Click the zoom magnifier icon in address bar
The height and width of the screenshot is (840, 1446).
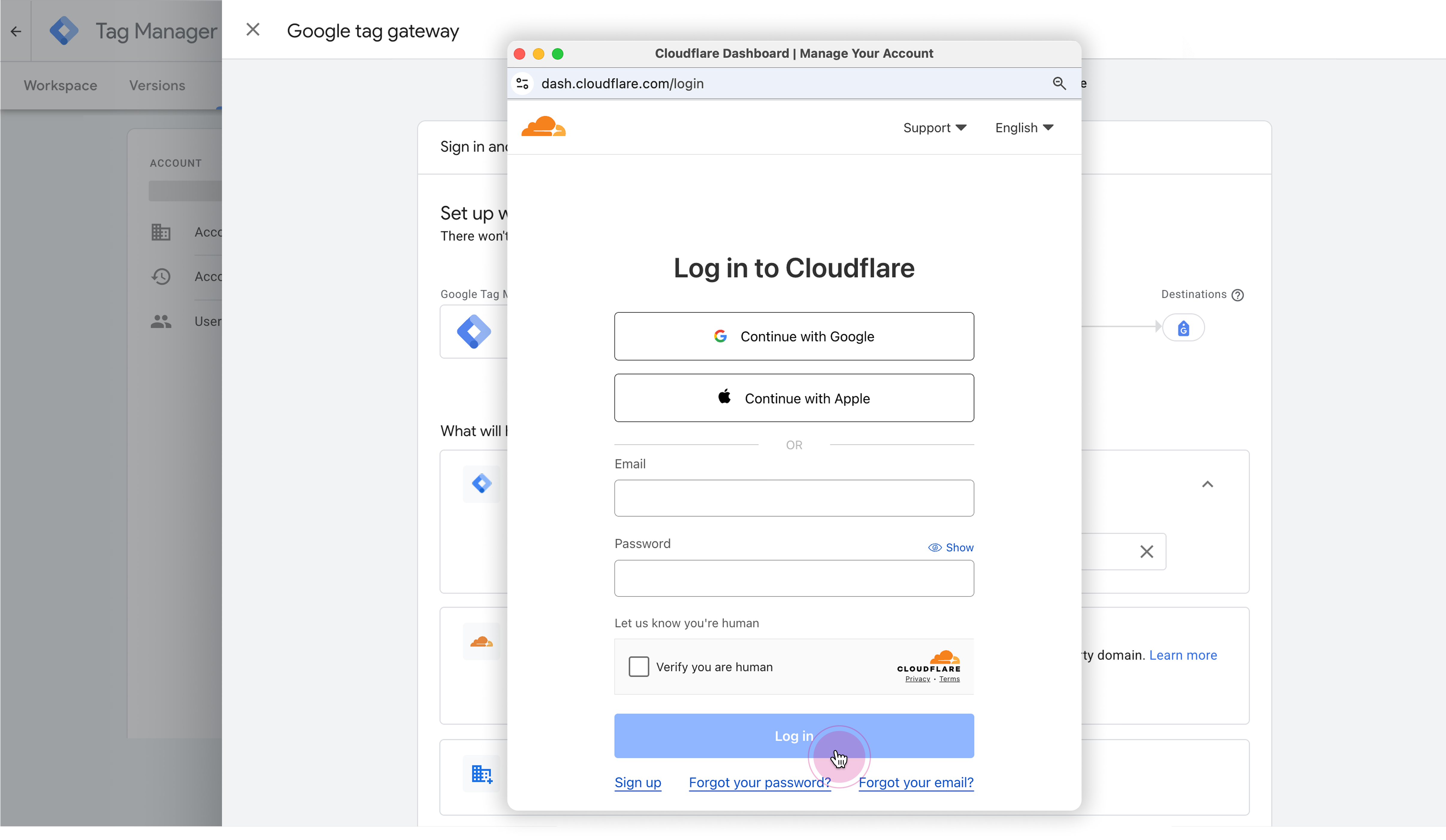(1059, 84)
